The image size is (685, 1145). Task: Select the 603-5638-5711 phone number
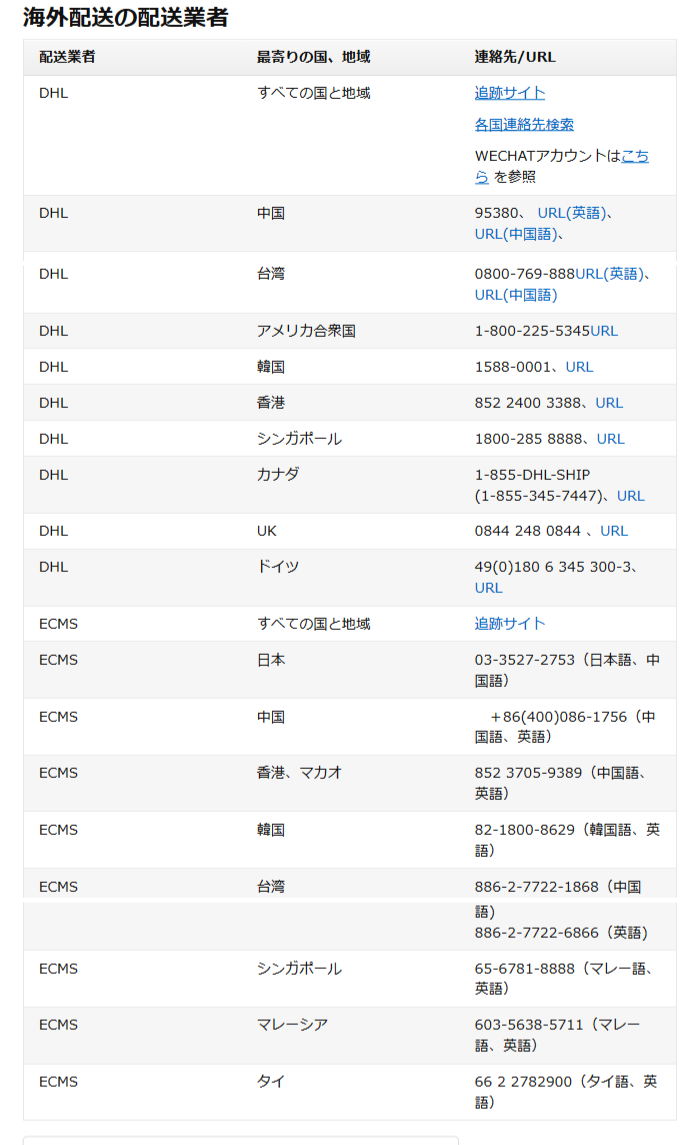click(x=528, y=1024)
